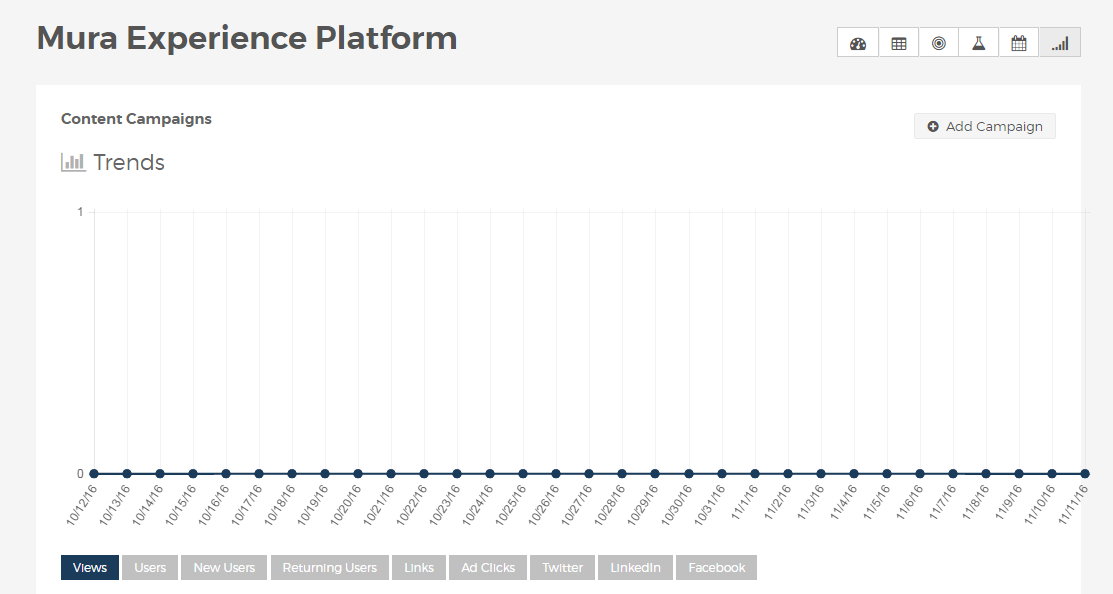Click the data point for 11/11/16

pos(1085,473)
